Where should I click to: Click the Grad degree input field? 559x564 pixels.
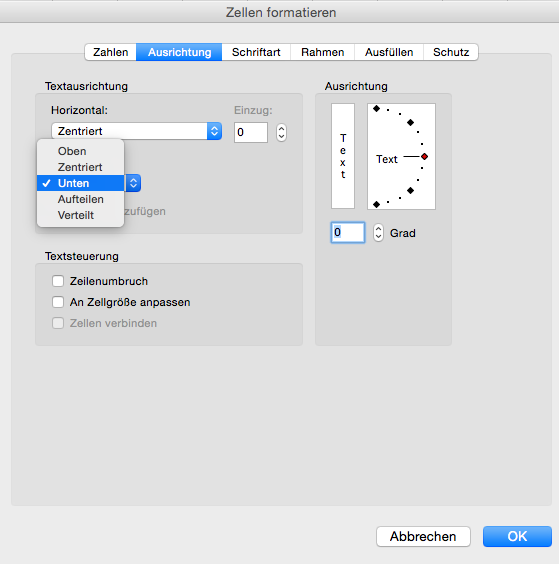348,232
